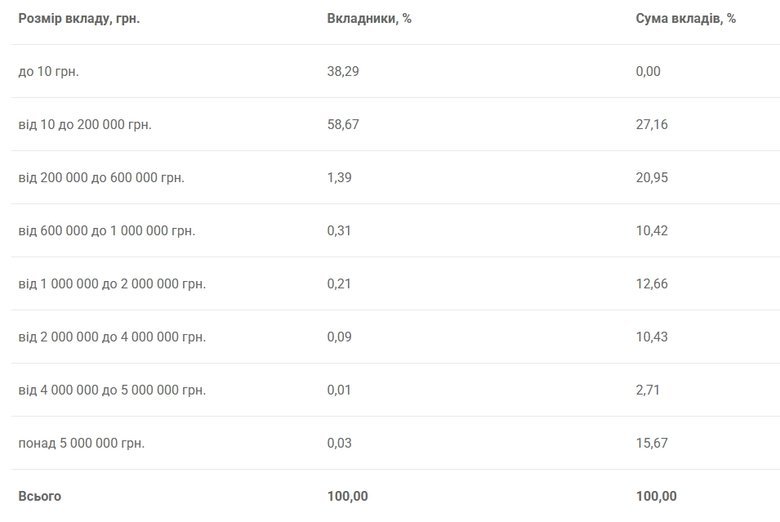Click the 0,09 depositors value
Viewport: 780px width, 522px height.
point(340,337)
